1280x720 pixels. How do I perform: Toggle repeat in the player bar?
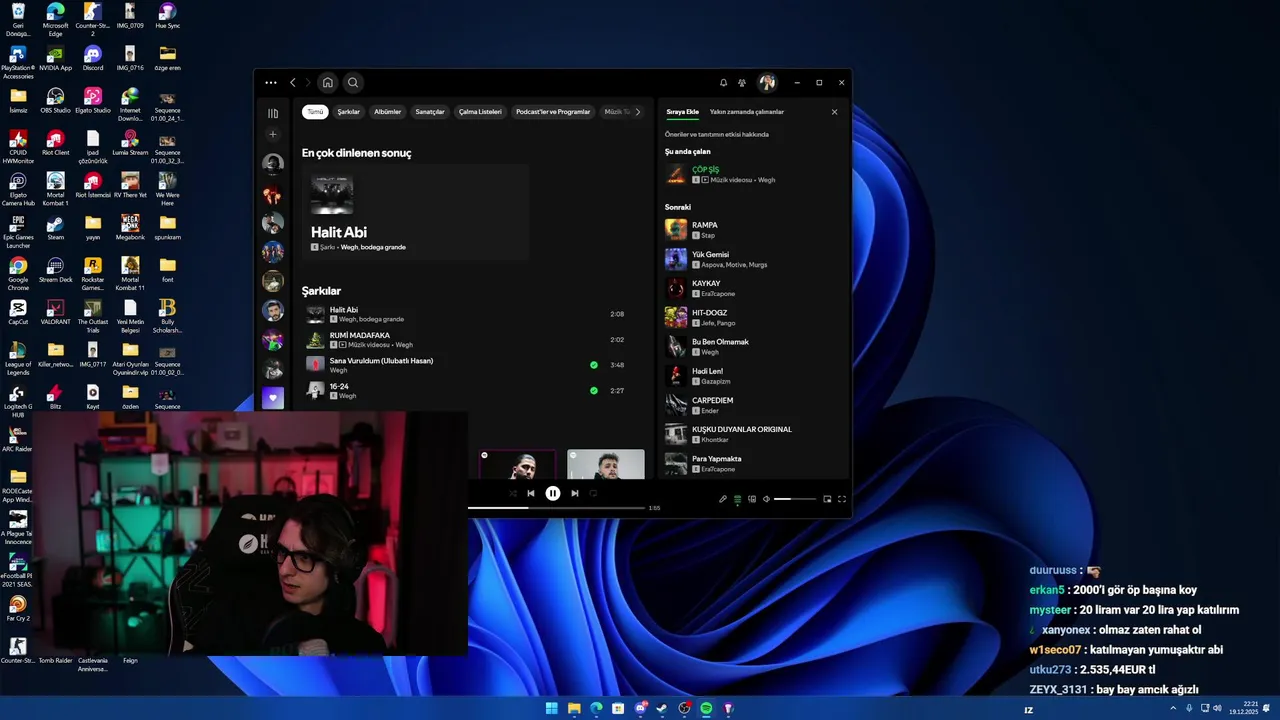(x=593, y=493)
